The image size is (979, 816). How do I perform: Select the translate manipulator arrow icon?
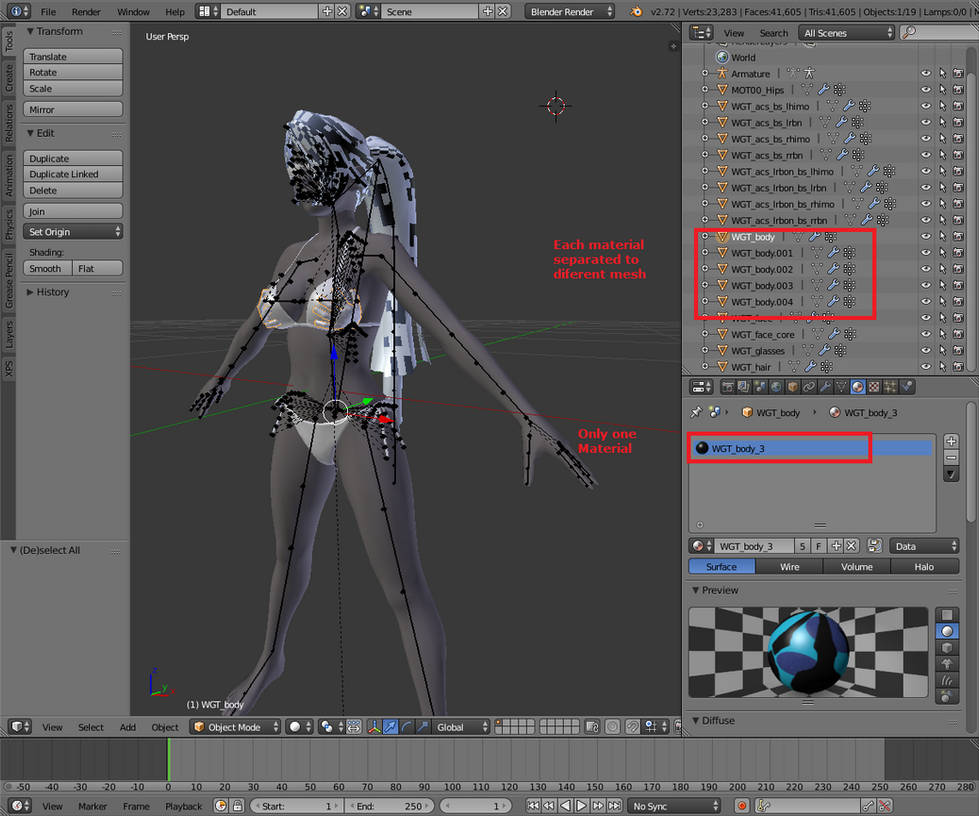(x=390, y=727)
